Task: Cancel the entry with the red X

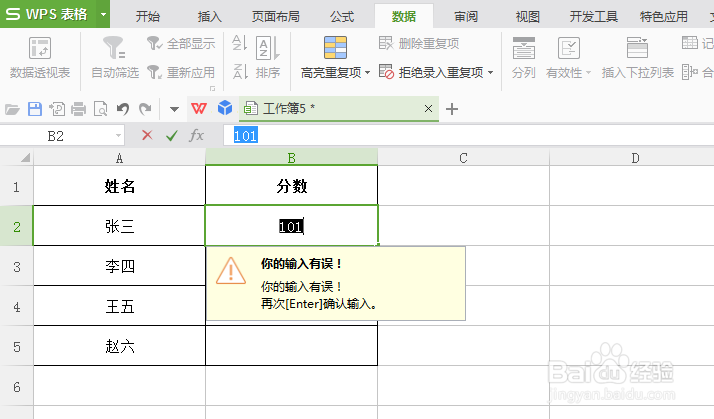Action: click(x=147, y=135)
